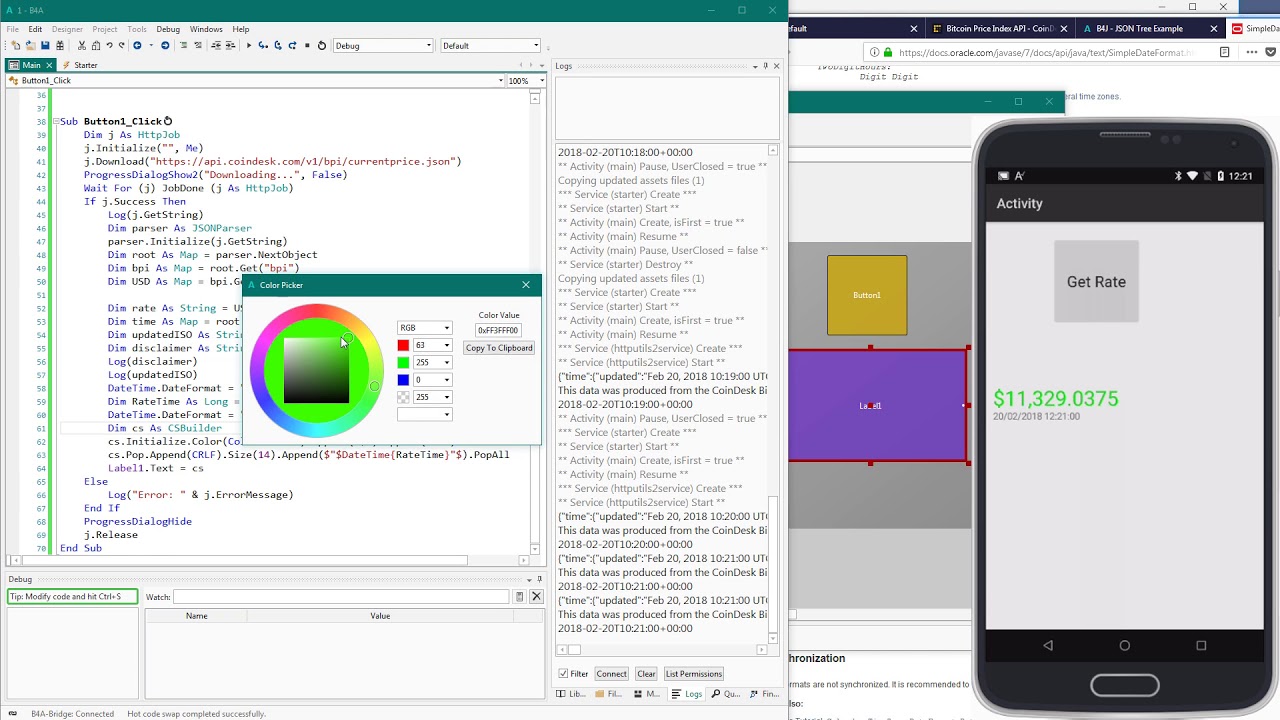The width and height of the screenshot is (1280, 720).
Task: Toggle the Filter checkbox in Logs
Action: pyautogui.click(x=563, y=674)
